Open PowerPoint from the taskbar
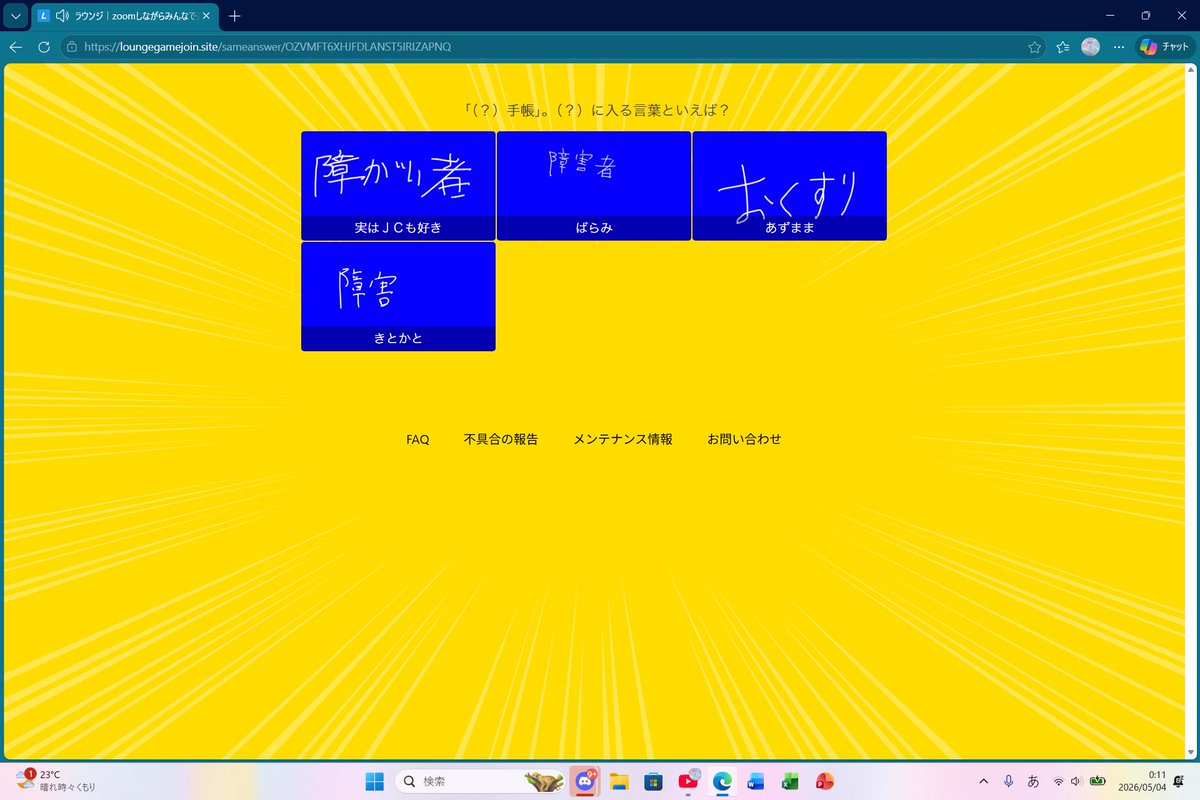This screenshot has height=800, width=1200. (x=824, y=781)
